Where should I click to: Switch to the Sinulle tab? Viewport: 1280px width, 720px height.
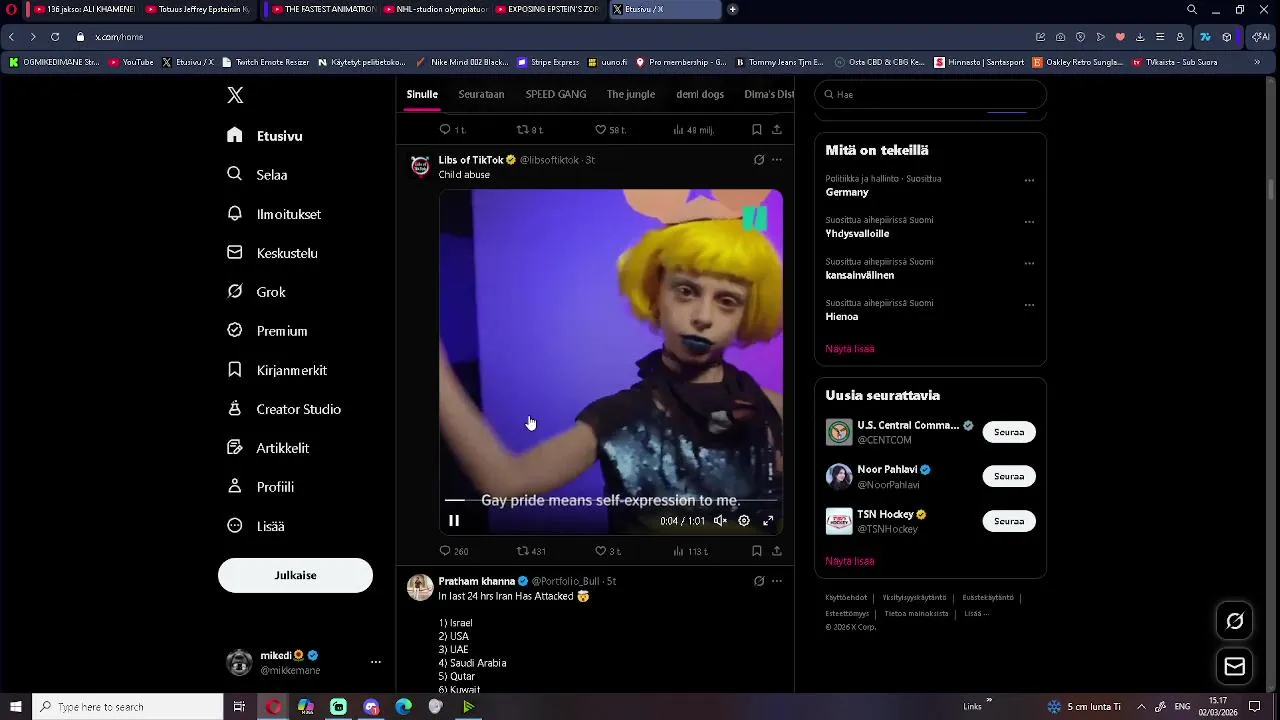422,94
